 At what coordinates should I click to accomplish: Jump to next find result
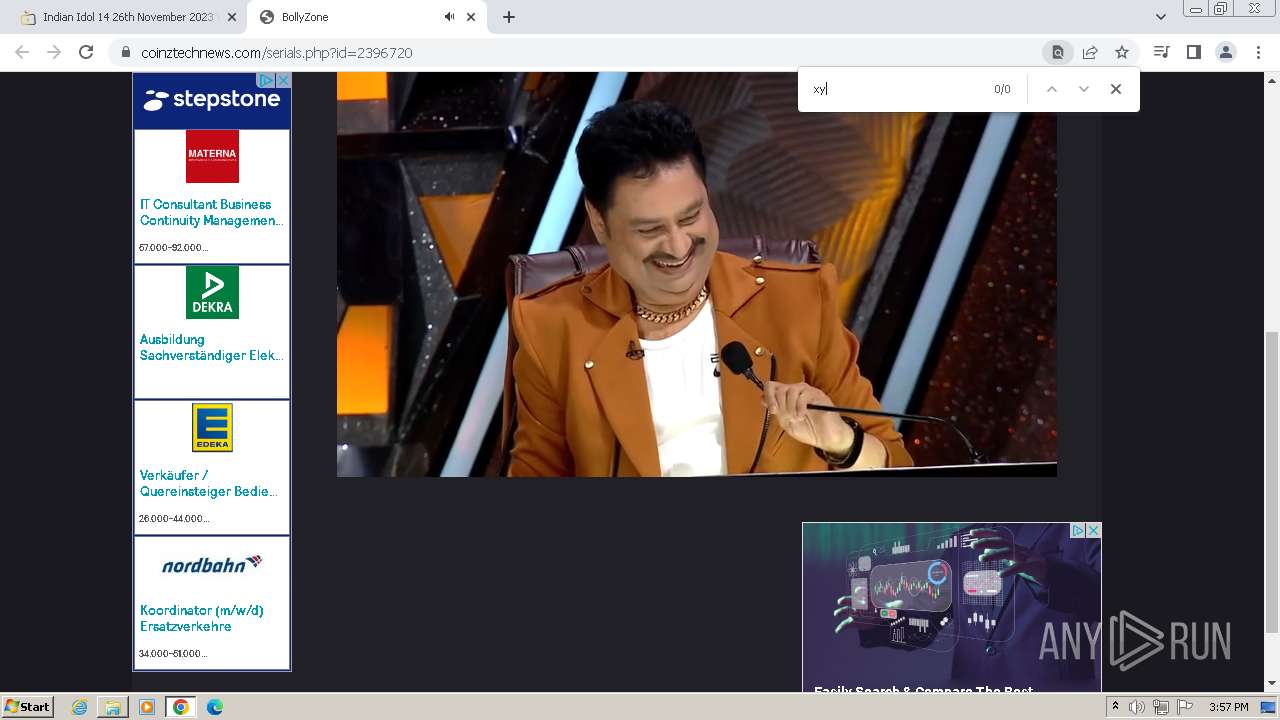[1083, 89]
